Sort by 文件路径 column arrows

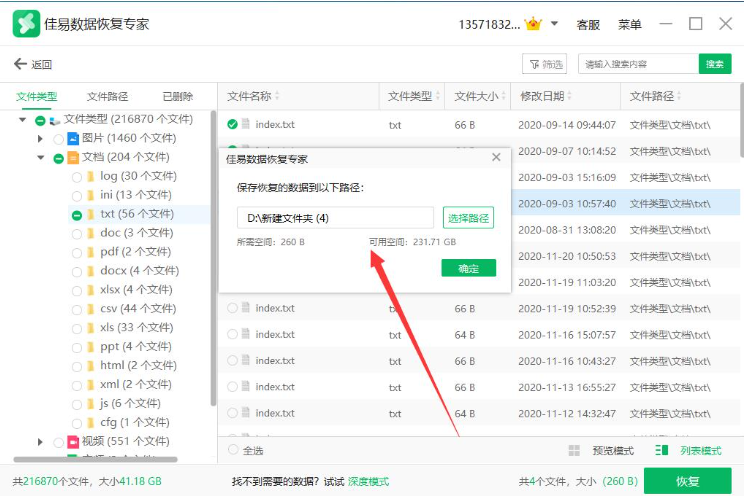tap(679, 96)
